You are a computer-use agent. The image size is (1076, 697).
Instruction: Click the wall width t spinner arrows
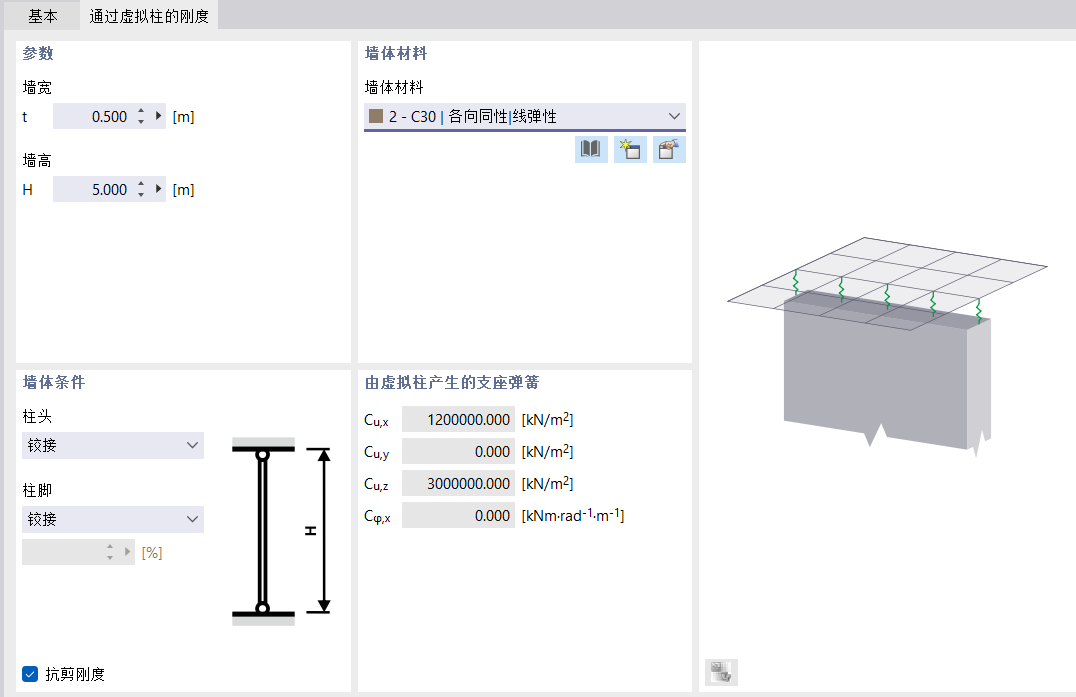click(141, 117)
